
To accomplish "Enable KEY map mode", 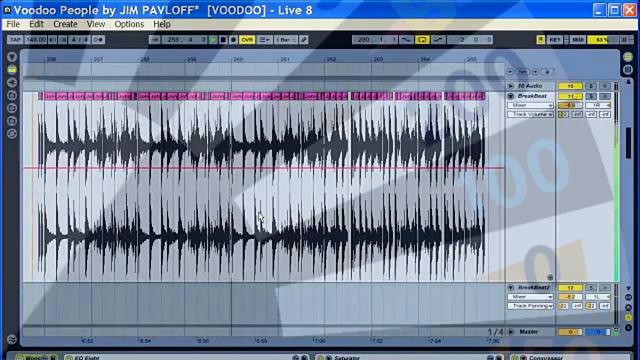I will coord(555,40).
